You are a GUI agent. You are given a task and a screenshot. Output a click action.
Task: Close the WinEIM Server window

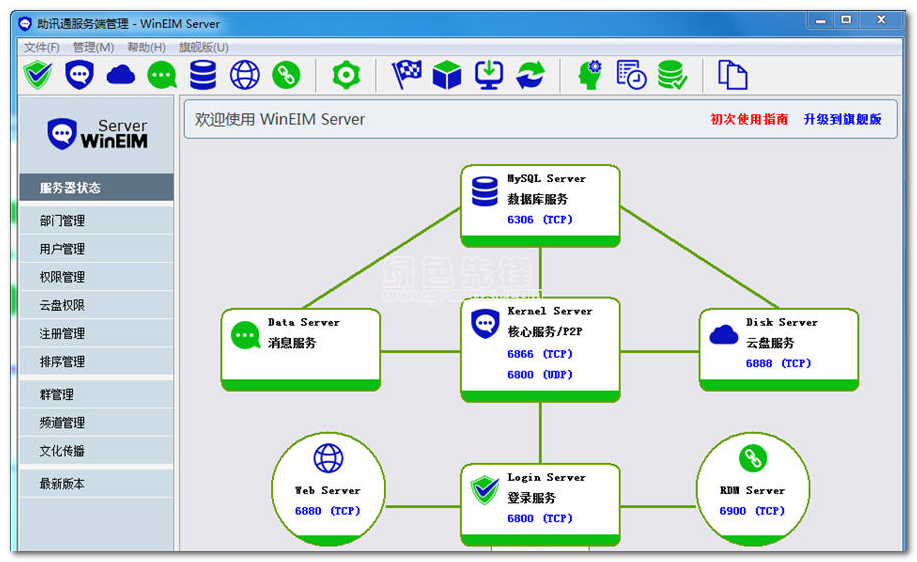[x=881, y=20]
